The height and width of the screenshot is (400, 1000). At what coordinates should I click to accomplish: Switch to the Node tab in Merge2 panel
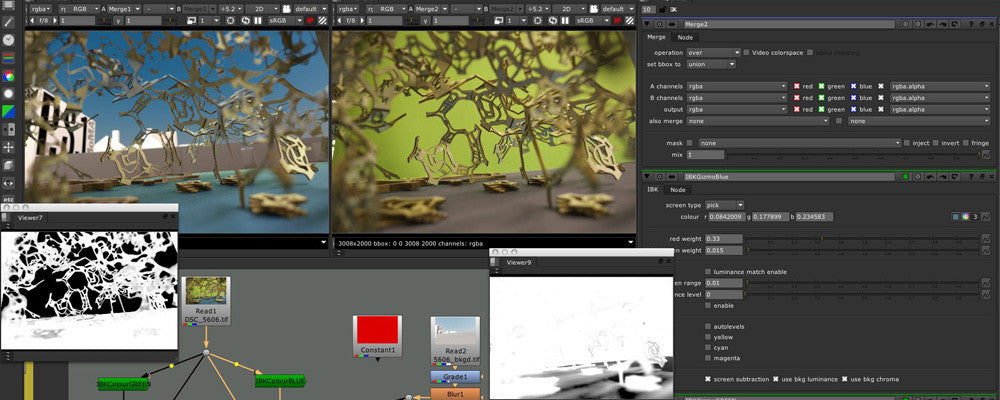[x=685, y=37]
